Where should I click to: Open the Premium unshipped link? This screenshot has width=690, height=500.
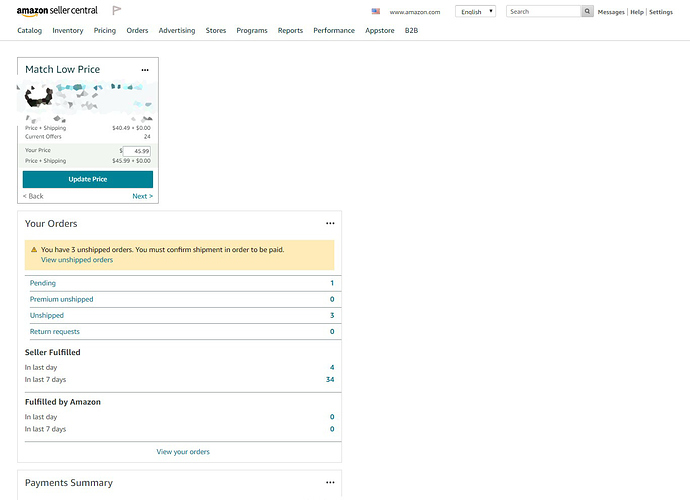62,299
